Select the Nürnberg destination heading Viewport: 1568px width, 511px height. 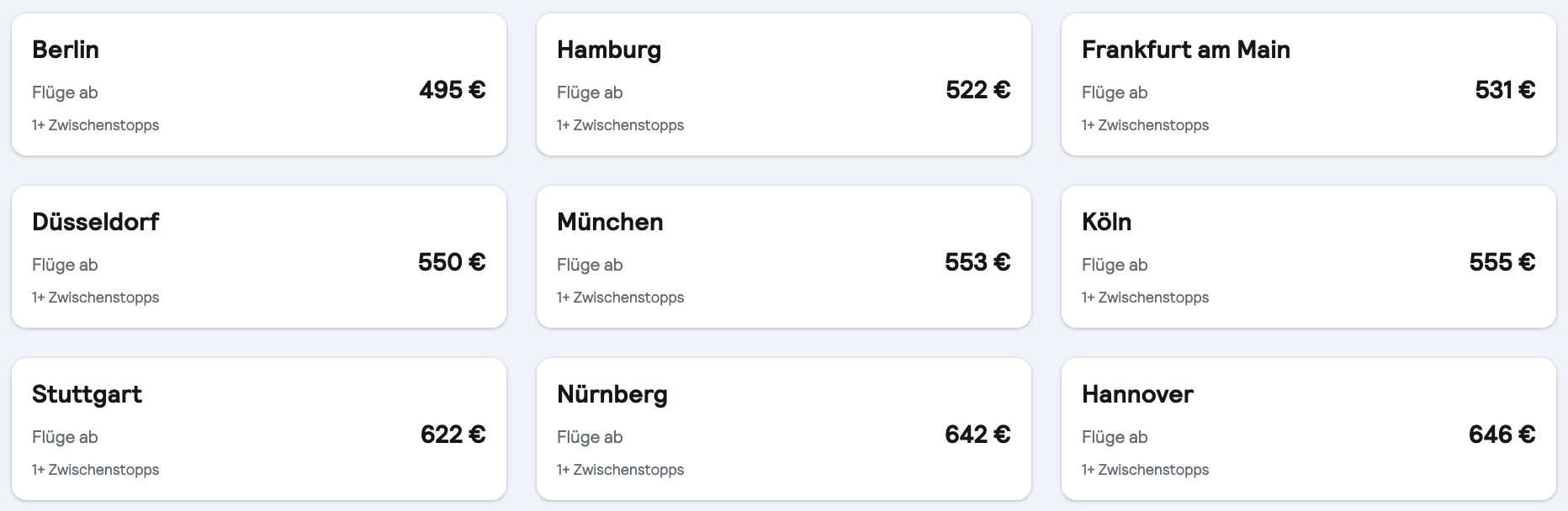[x=612, y=394]
